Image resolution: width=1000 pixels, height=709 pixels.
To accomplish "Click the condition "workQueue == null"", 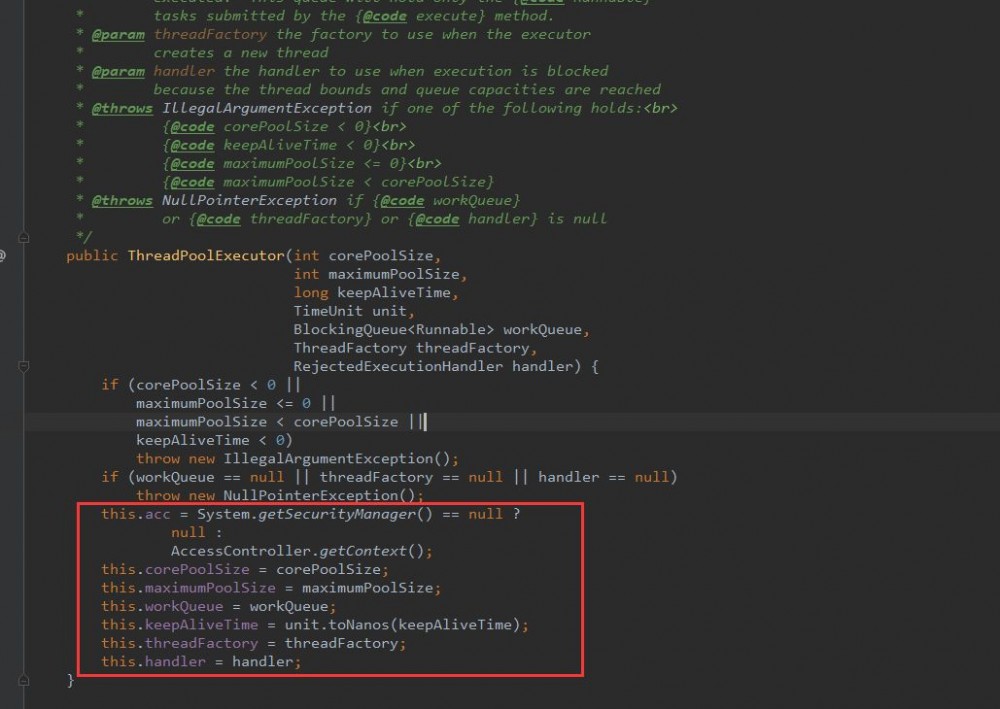I will pyautogui.click(x=210, y=478).
